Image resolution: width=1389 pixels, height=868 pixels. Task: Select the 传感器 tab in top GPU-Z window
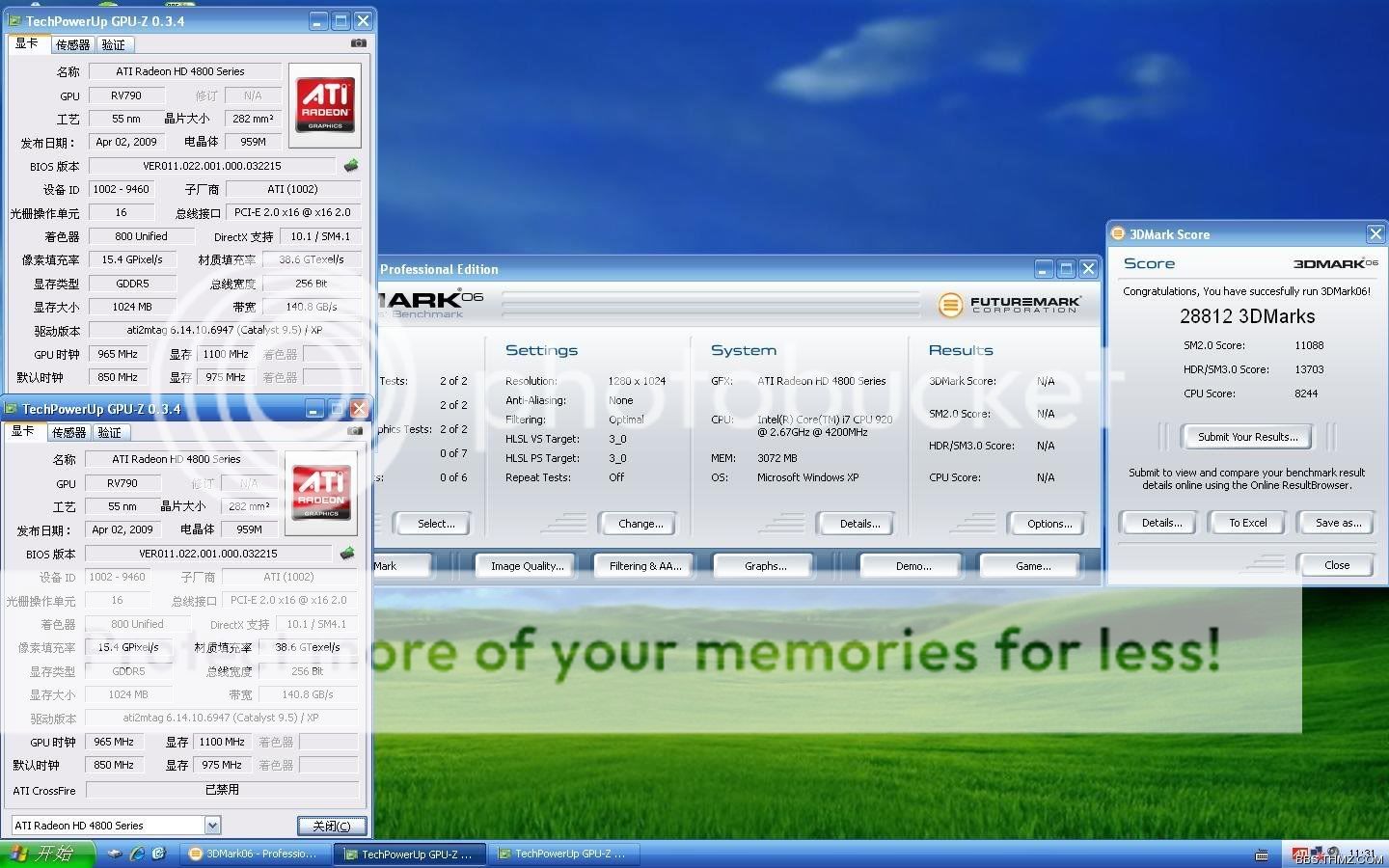[73, 44]
